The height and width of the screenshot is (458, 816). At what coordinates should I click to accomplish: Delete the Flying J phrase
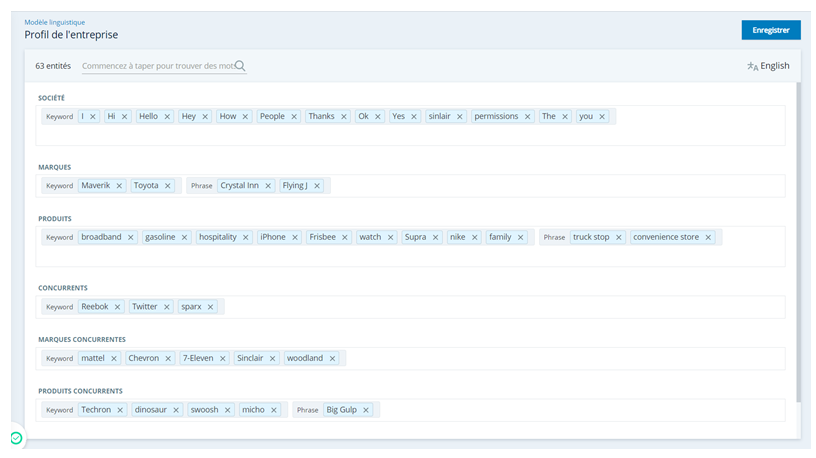pos(317,186)
